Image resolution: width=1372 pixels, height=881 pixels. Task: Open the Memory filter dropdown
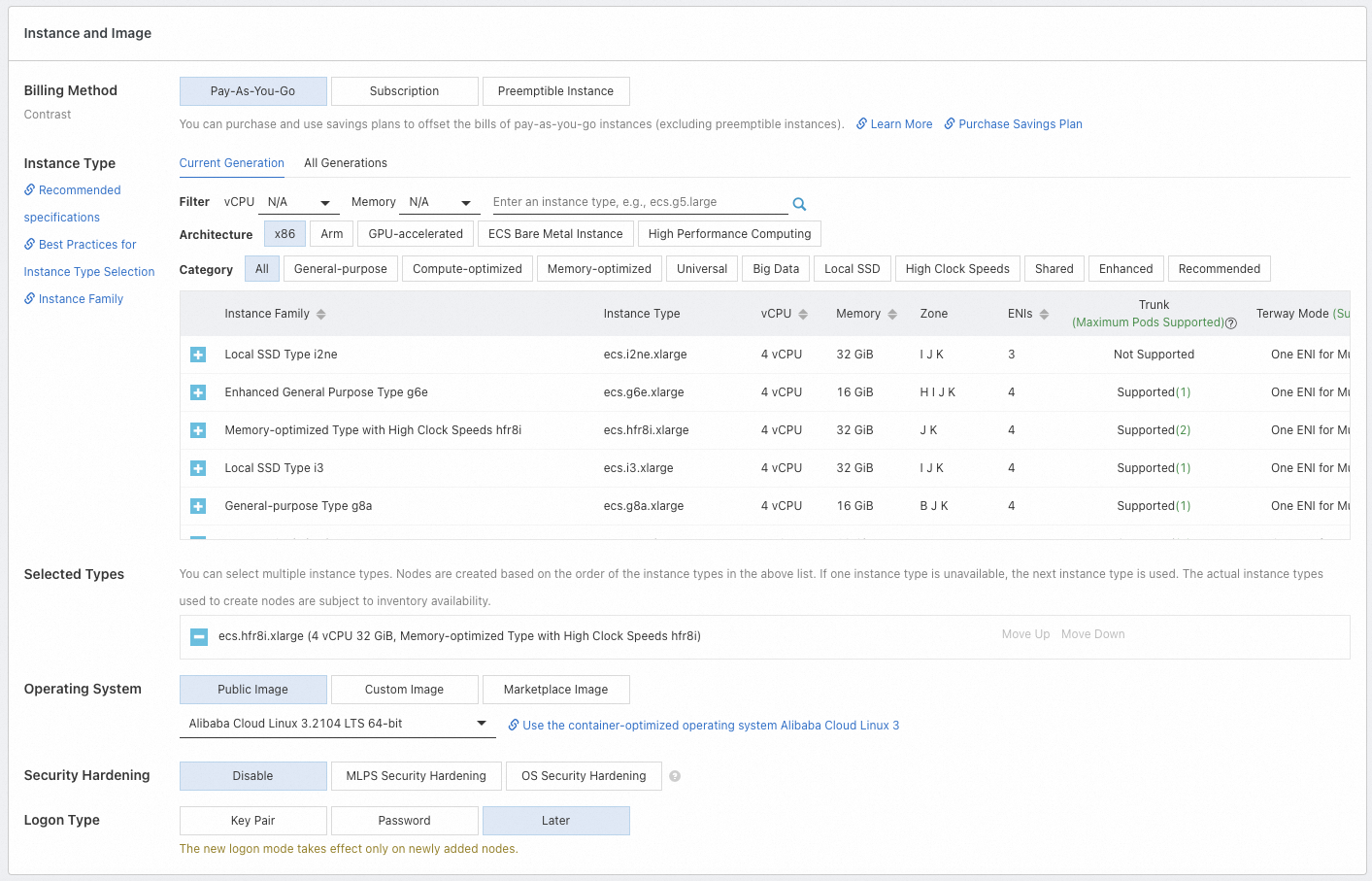(440, 202)
